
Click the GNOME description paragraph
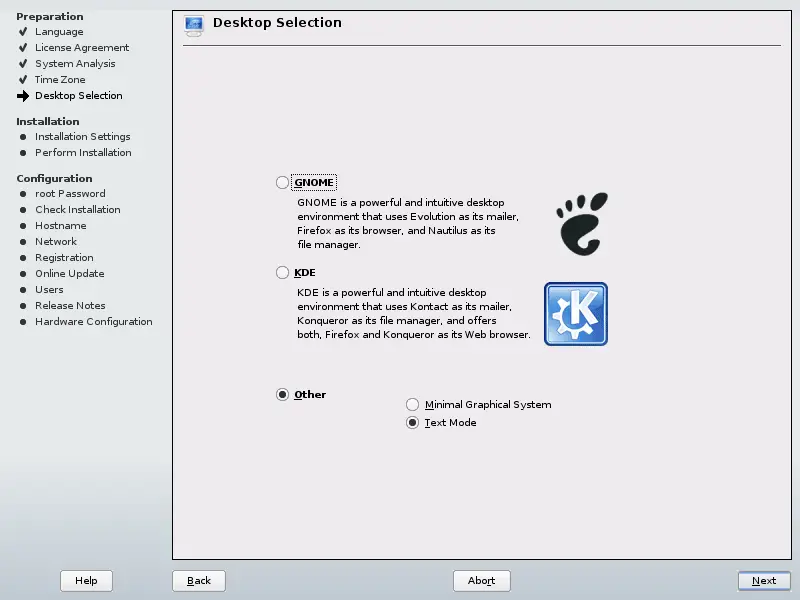coord(408,223)
